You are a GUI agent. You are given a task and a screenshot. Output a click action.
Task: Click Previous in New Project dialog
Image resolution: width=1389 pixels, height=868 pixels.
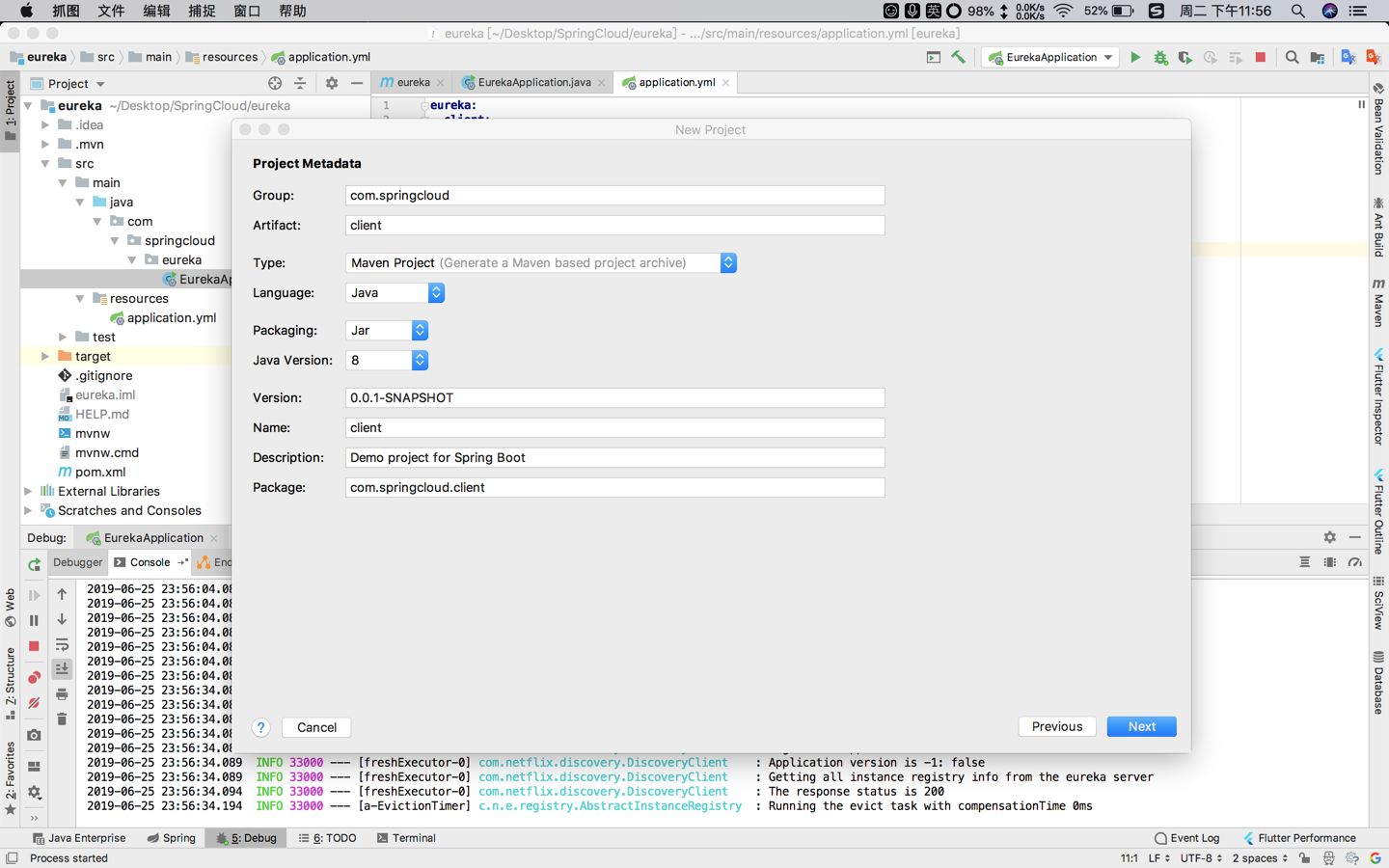(1057, 727)
